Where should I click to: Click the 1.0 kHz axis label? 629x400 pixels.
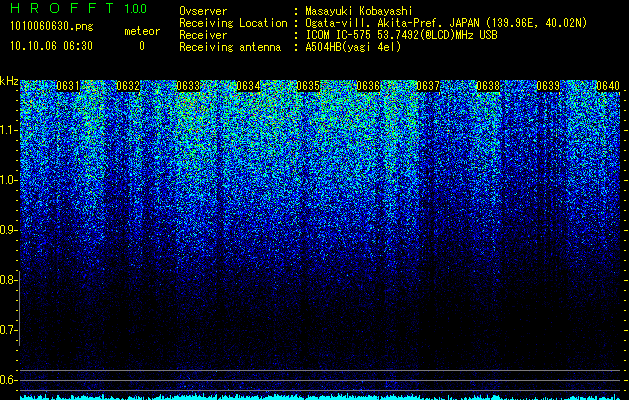click(8, 180)
